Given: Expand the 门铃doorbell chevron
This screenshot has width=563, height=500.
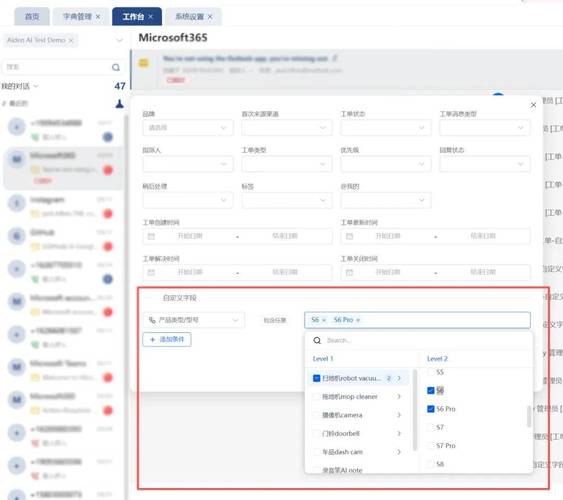Looking at the screenshot, I should 399,434.
